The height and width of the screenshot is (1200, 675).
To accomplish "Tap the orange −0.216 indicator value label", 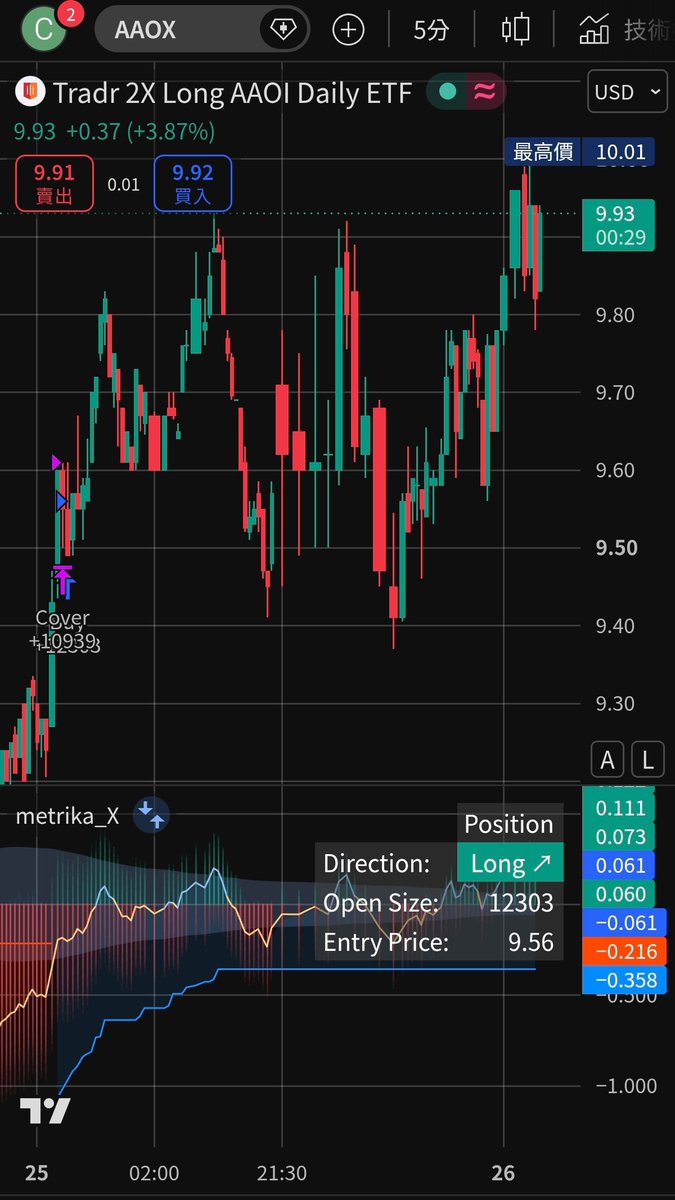I will pyautogui.click(x=622, y=952).
